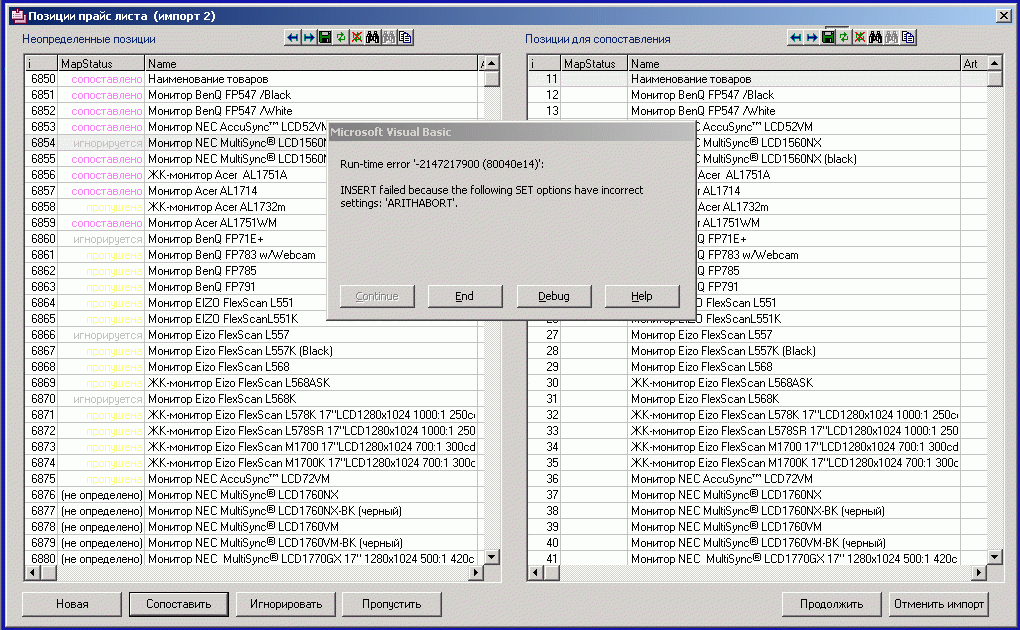Click left grid horizontal scrollbar left arrow
The height and width of the screenshot is (630, 1020).
click(x=32, y=573)
